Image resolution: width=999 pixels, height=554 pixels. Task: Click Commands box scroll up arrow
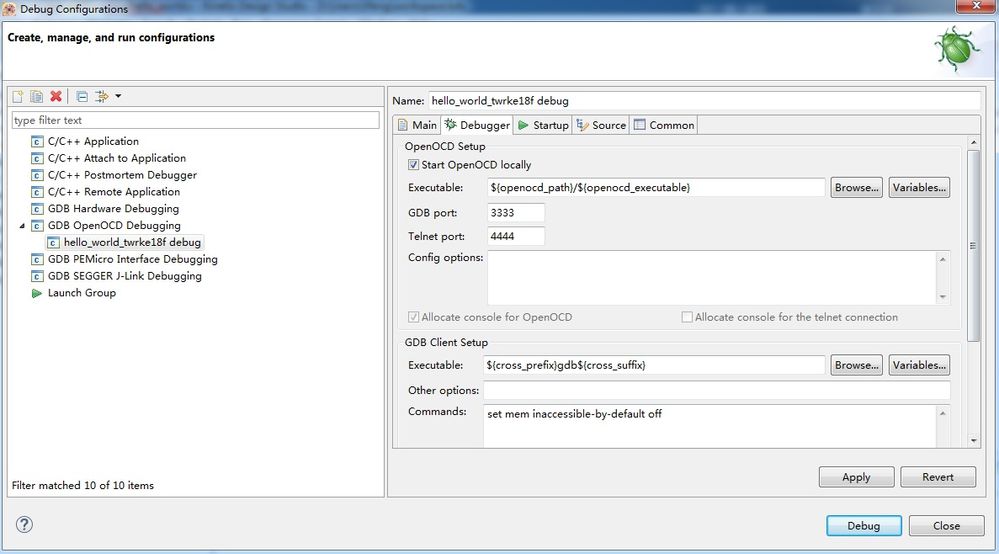click(x=942, y=414)
